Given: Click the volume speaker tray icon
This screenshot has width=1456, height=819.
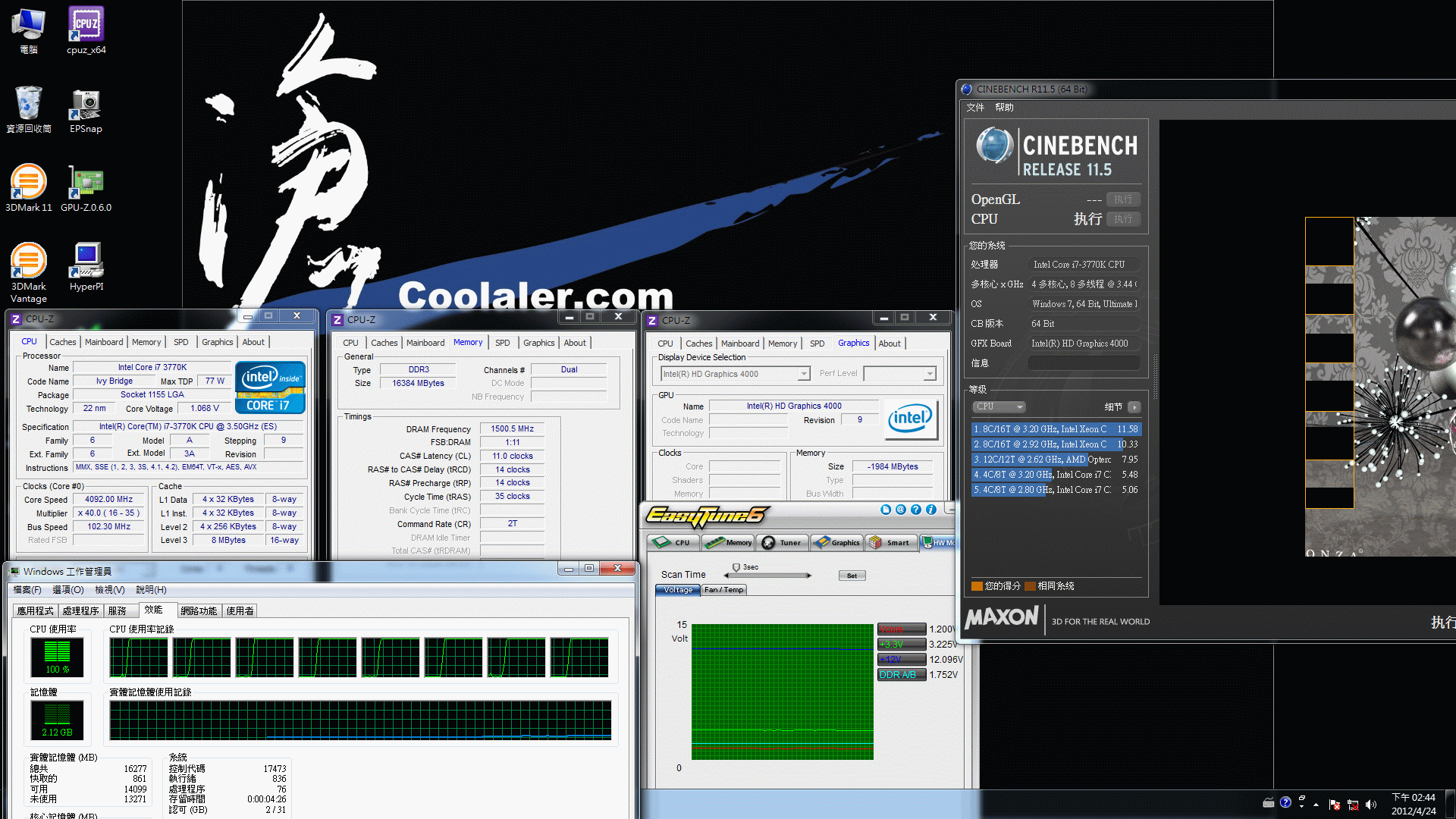Looking at the screenshot, I should tap(1371, 805).
